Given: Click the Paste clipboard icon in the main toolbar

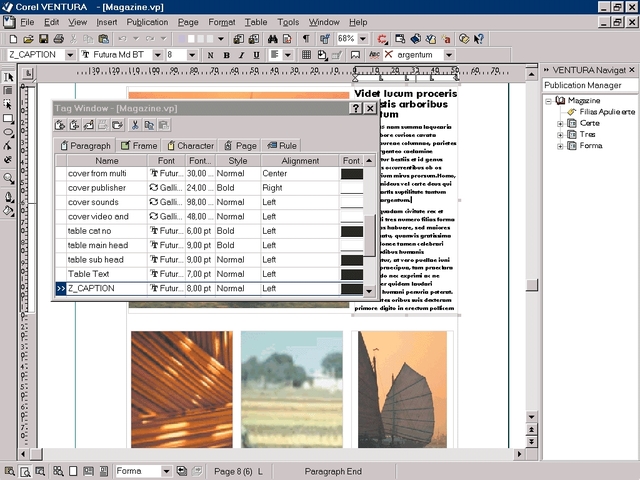Looking at the screenshot, I should coord(104,39).
